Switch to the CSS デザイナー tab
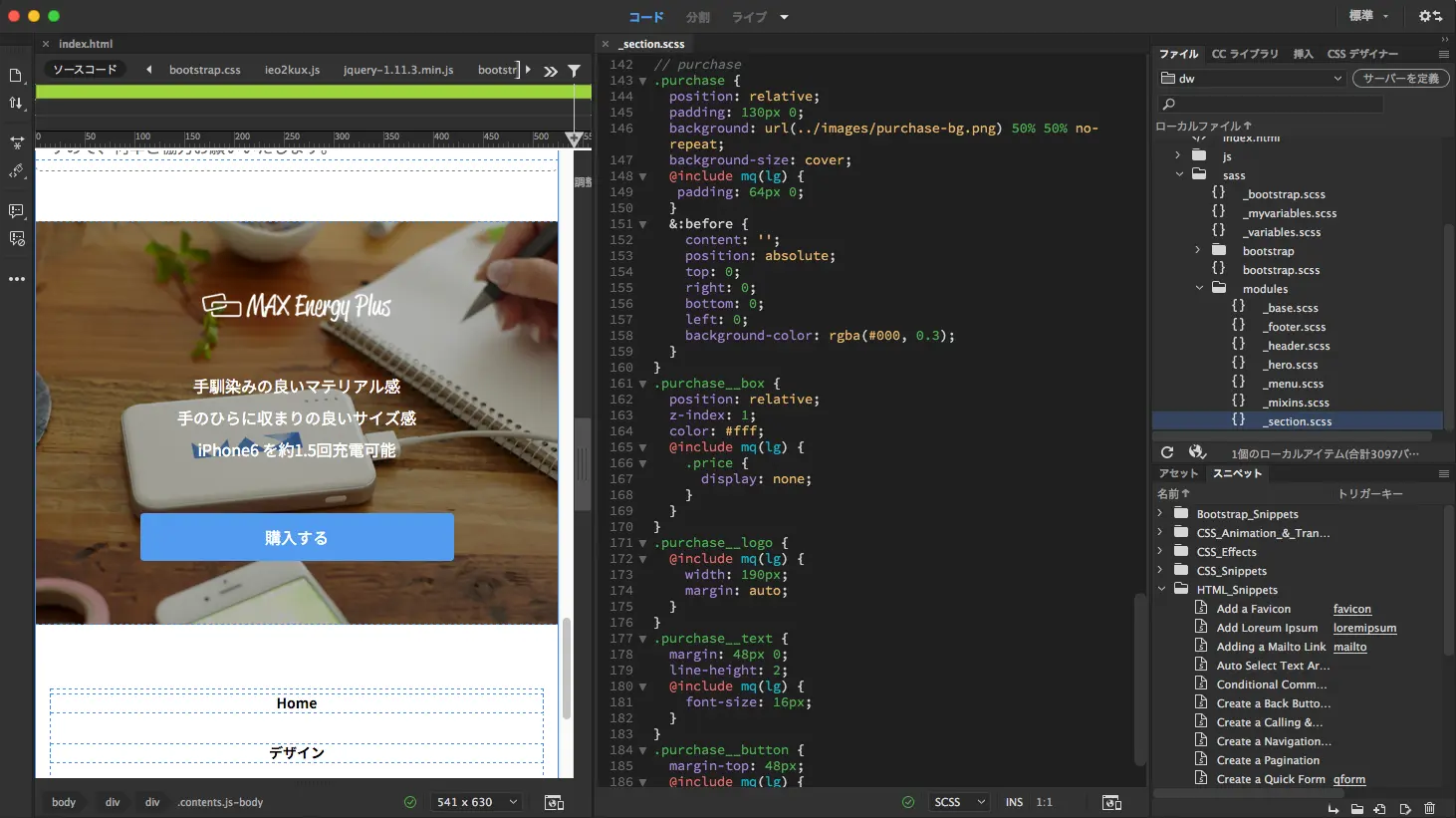Viewport: 1456px width, 818px height. click(x=1362, y=54)
